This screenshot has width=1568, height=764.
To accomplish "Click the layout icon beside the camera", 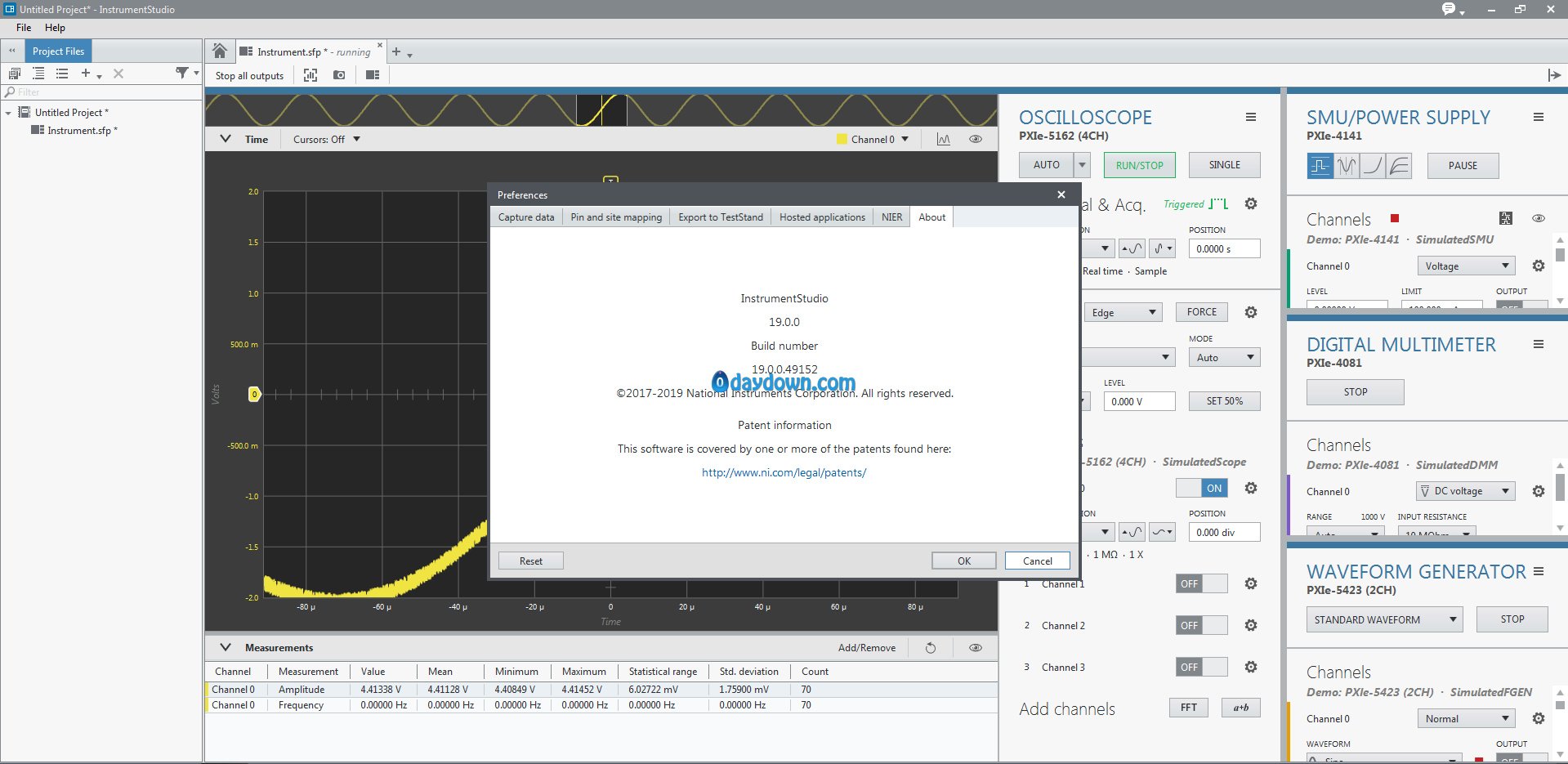I will pyautogui.click(x=373, y=75).
